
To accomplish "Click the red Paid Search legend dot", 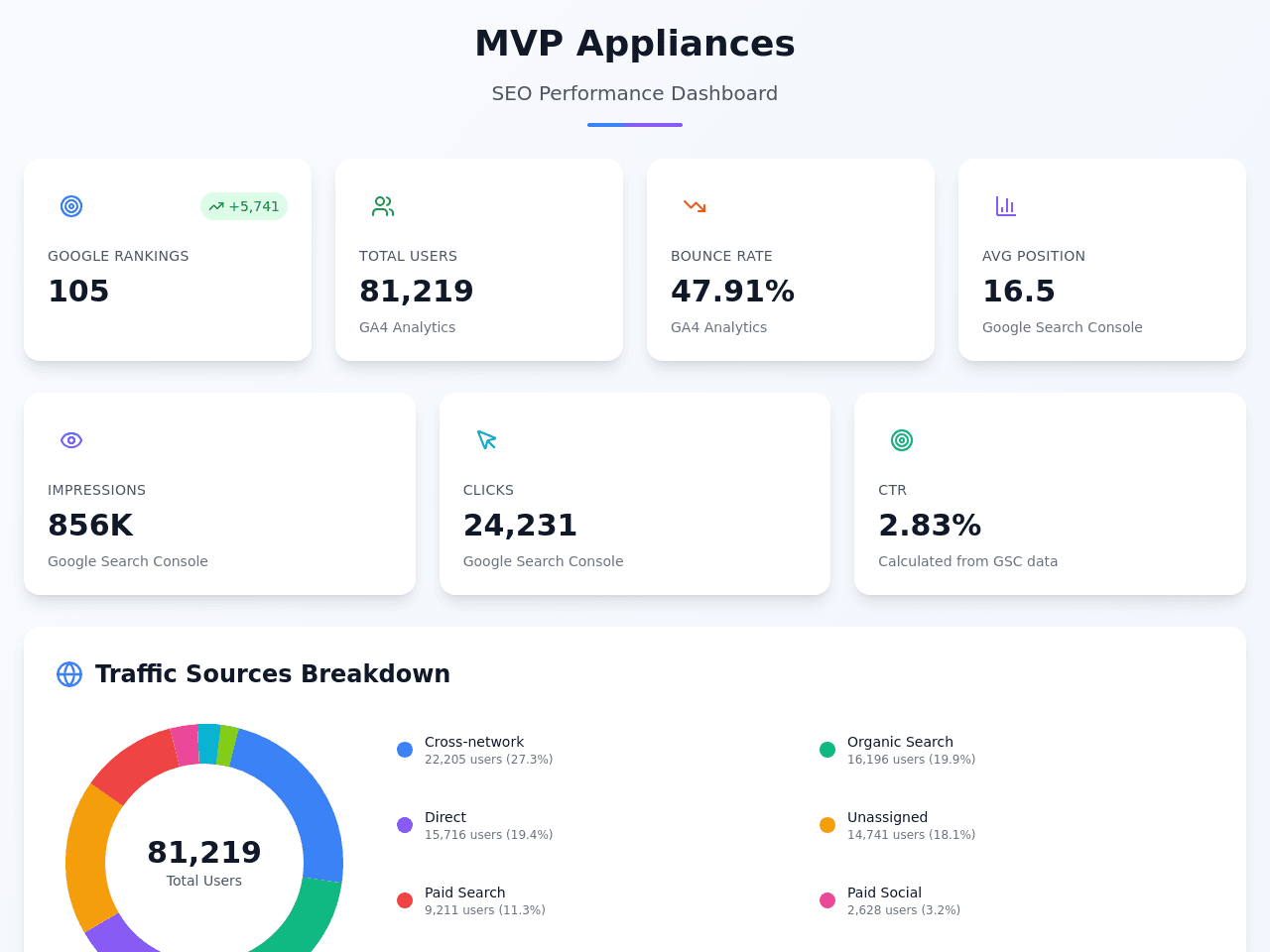I will point(405,900).
